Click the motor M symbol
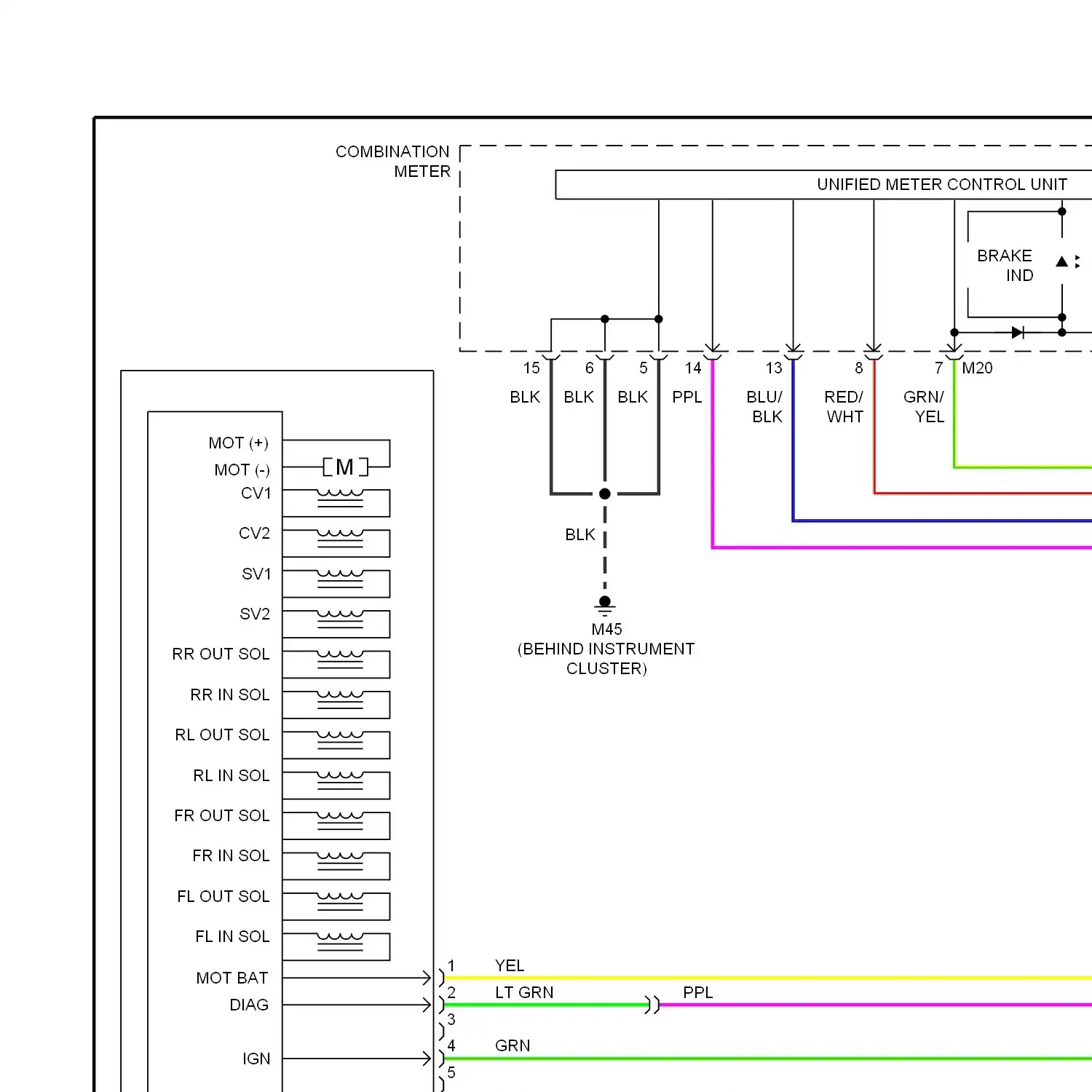 click(345, 467)
